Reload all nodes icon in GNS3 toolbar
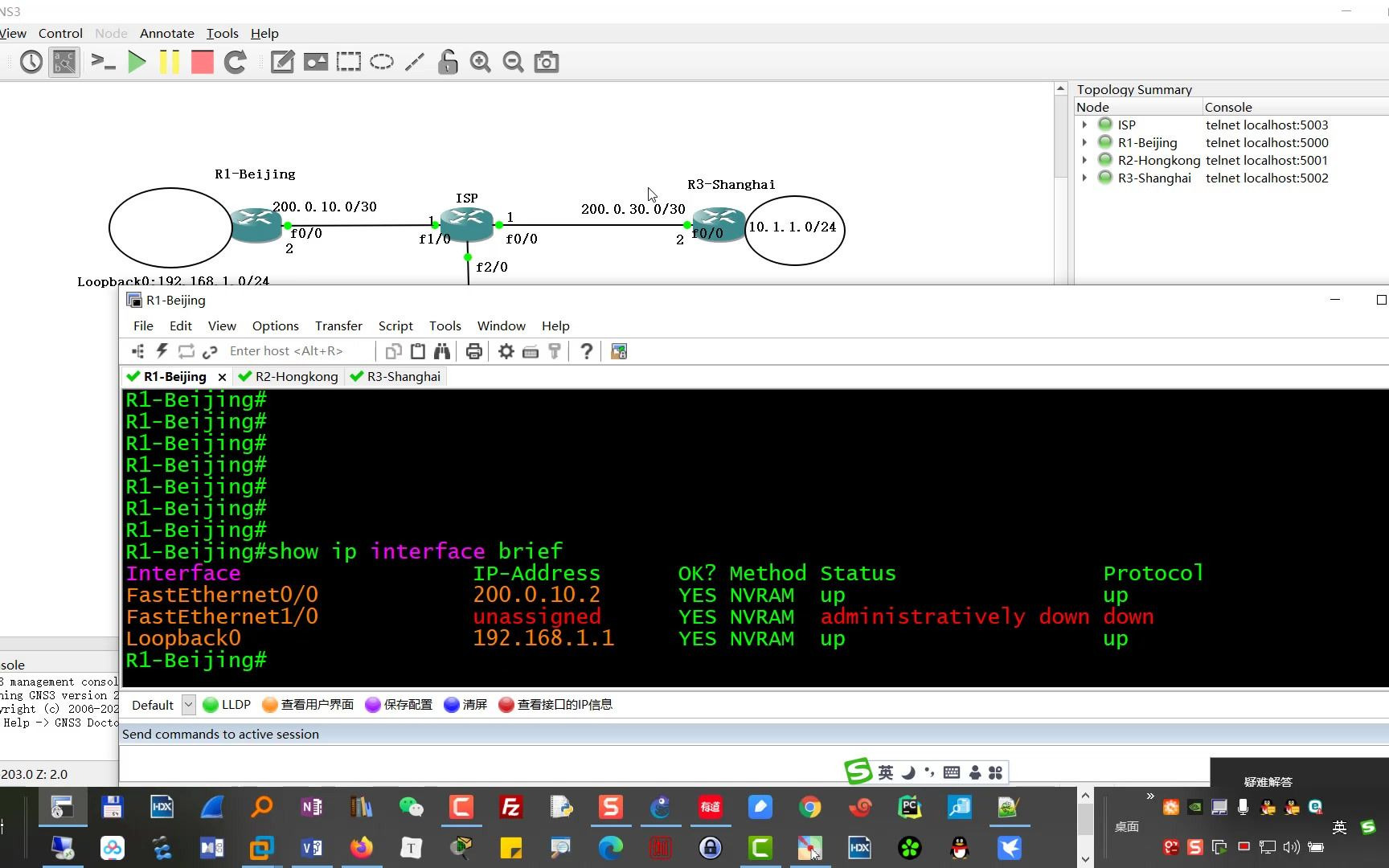This screenshot has height=868, width=1389. coord(236,62)
